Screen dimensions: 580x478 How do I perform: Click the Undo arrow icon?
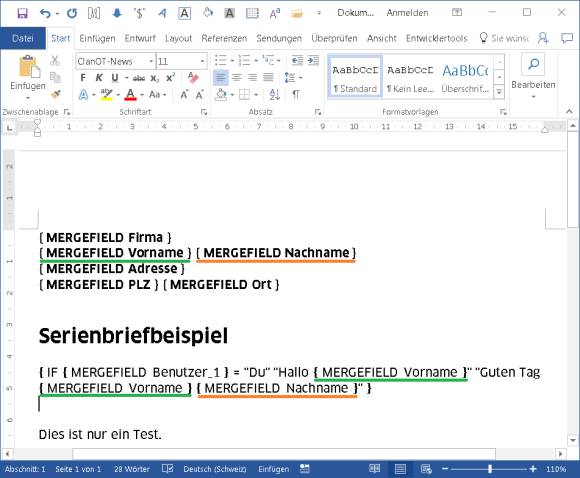(45, 13)
